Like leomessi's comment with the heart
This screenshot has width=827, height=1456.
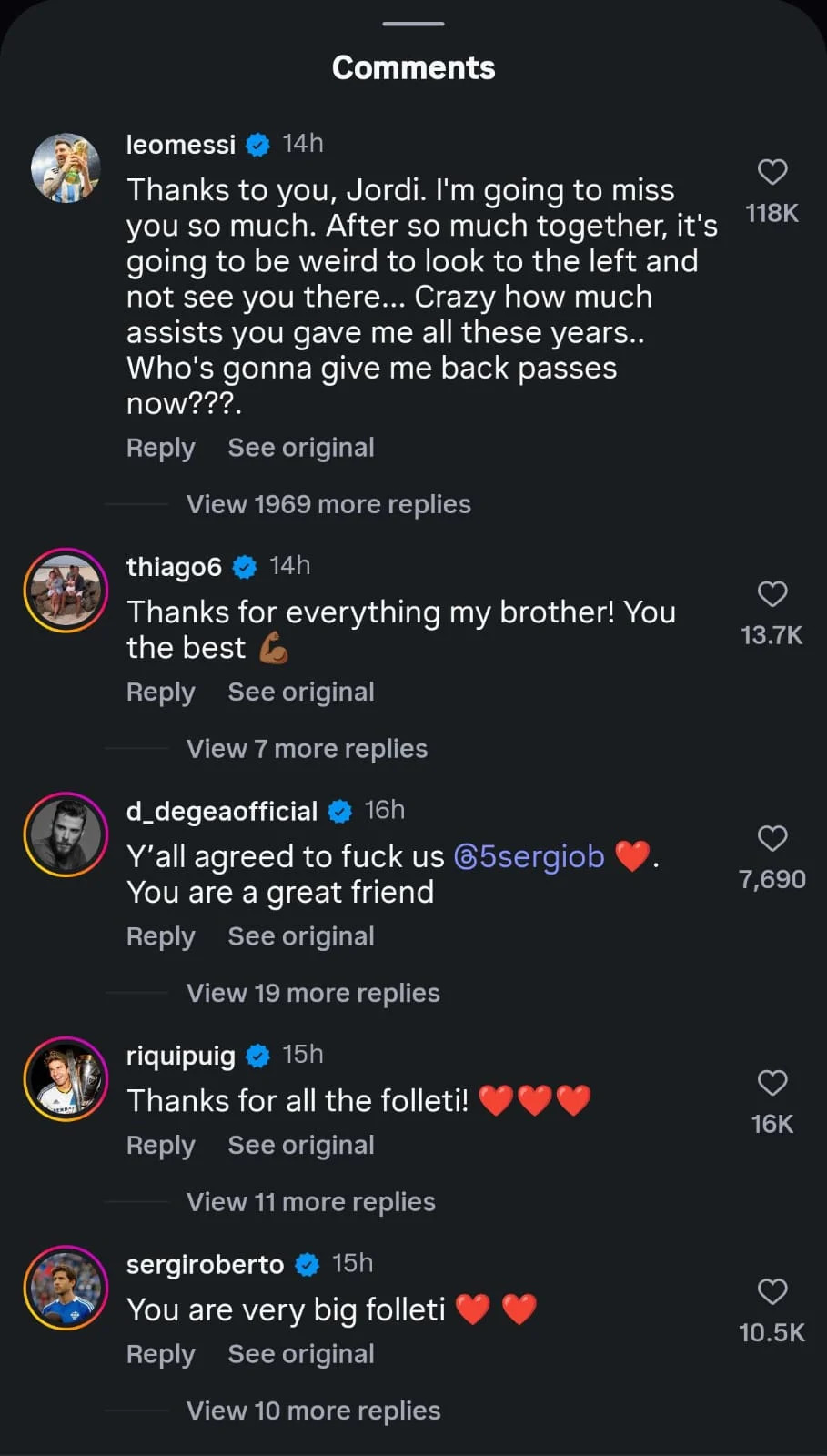point(772,172)
